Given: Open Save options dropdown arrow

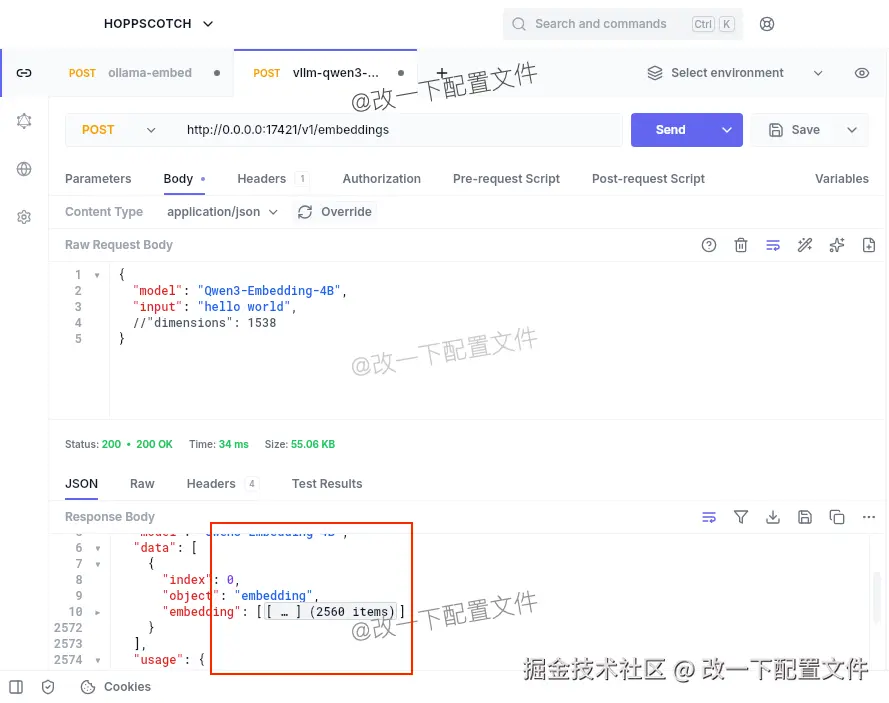Looking at the screenshot, I should click(852, 130).
